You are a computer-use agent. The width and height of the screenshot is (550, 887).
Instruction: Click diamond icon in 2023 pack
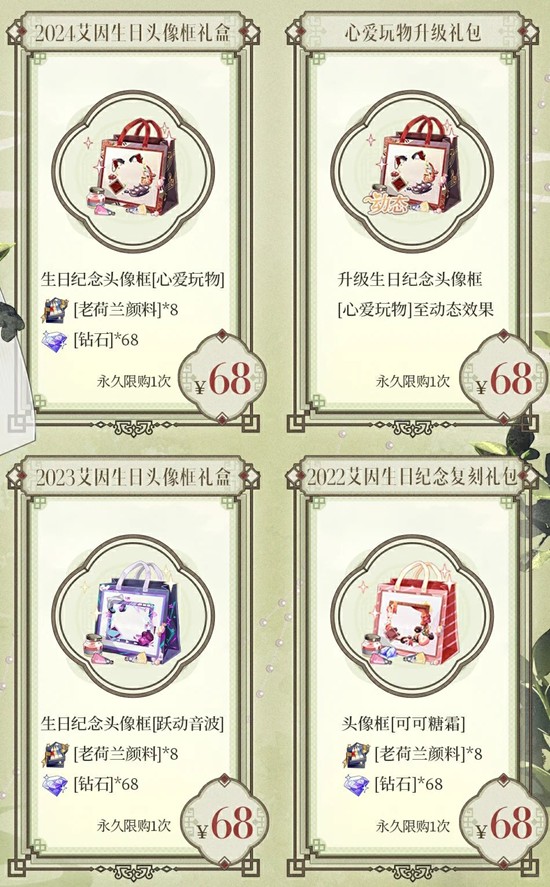[x=55, y=785]
